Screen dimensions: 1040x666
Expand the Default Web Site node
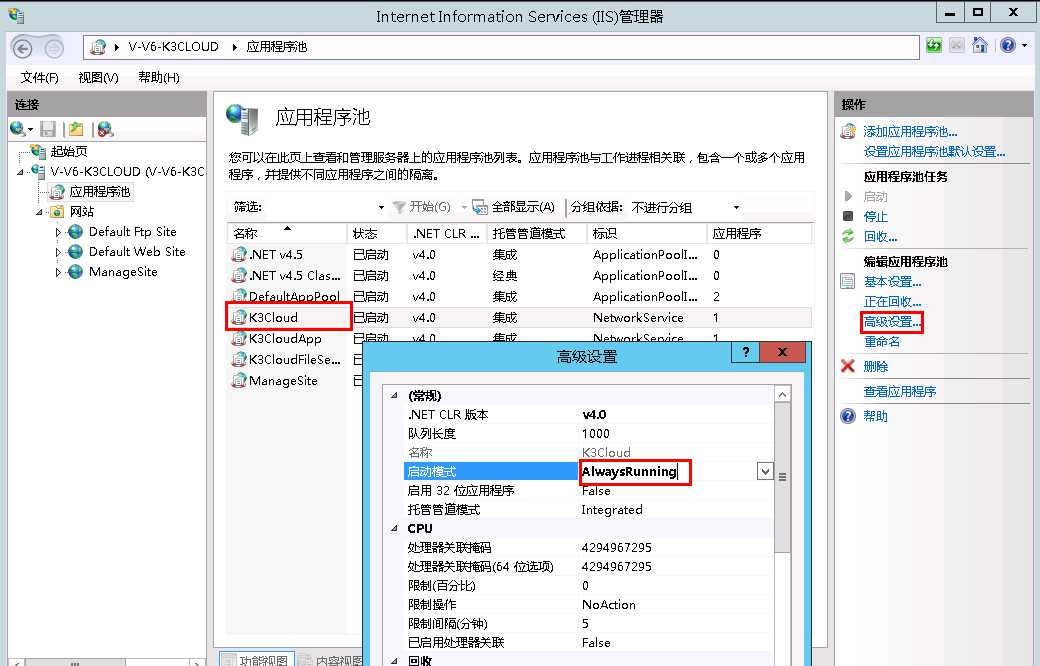58,252
